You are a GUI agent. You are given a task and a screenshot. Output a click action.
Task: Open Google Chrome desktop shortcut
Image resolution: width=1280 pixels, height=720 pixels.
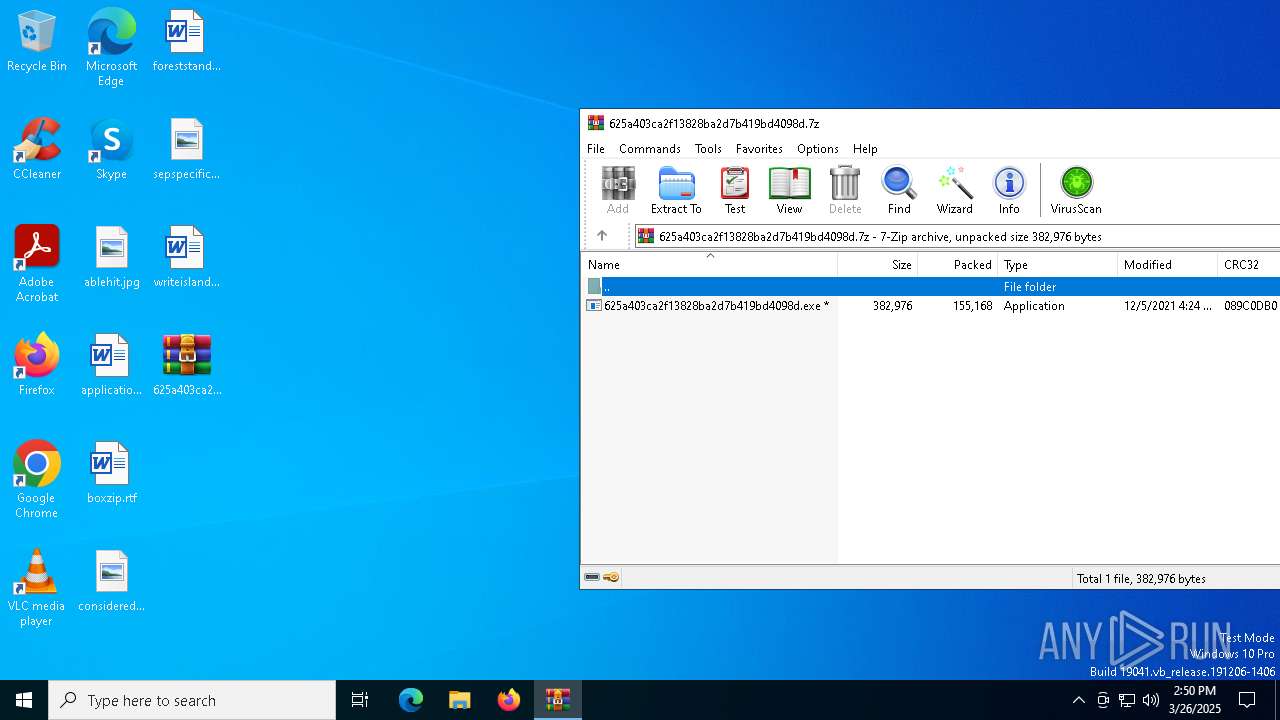tap(37, 480)
